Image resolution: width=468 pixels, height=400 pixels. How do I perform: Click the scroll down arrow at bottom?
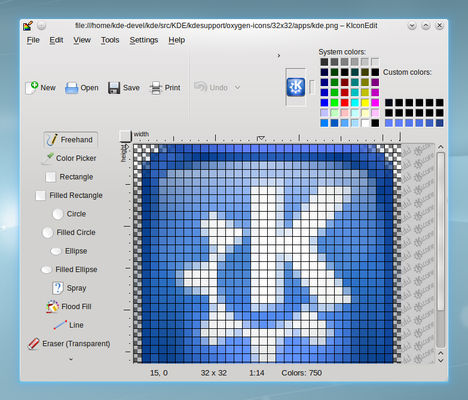tap(440, 361)
